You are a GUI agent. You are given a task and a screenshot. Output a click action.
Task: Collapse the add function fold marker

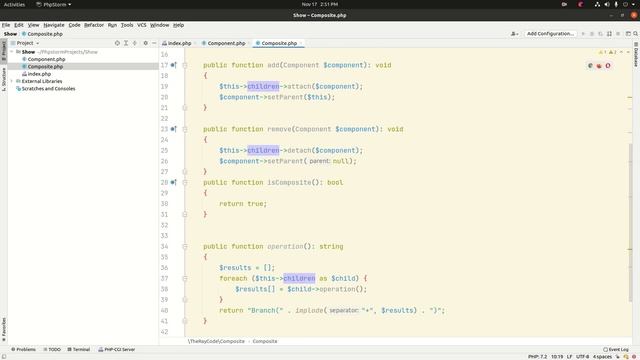[x=185, y=65]
